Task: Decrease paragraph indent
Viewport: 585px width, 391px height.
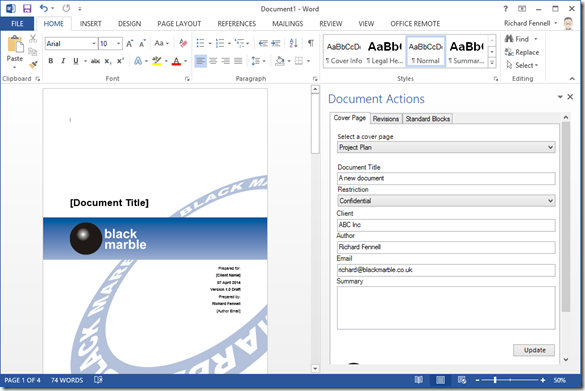Action: coord(263,43)
